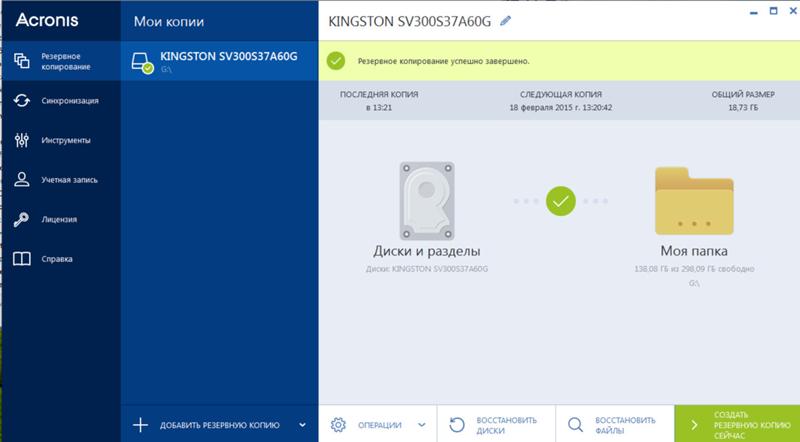Click the circular restore arrow icon

click(x=457, y=425)
